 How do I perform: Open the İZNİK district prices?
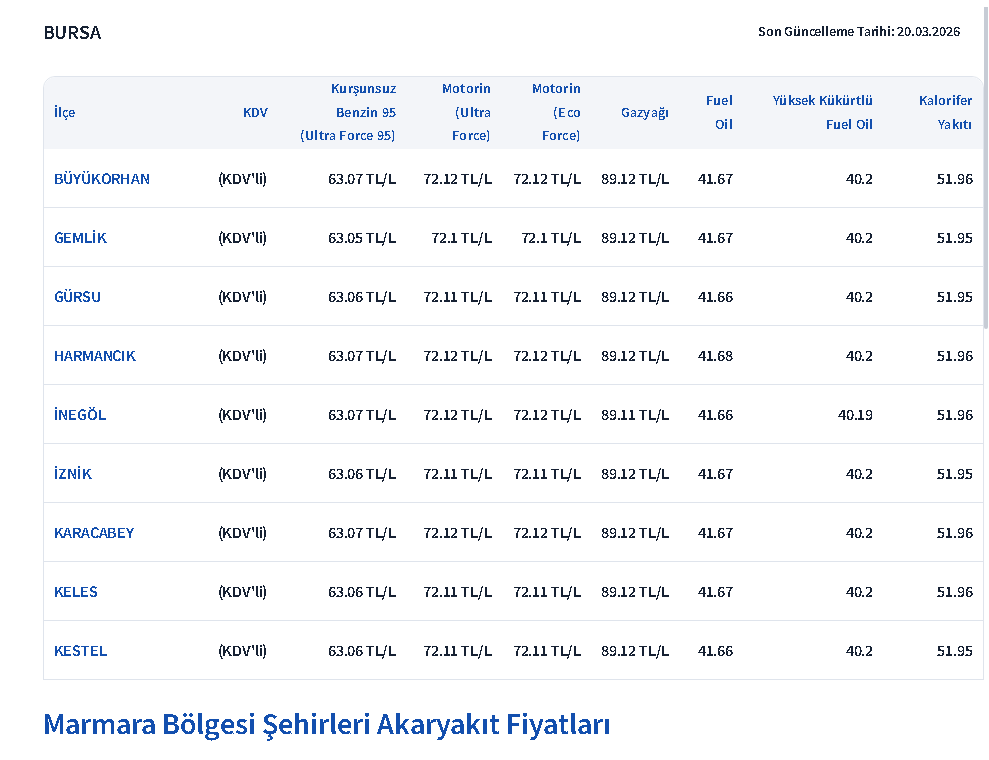(73, 474)
